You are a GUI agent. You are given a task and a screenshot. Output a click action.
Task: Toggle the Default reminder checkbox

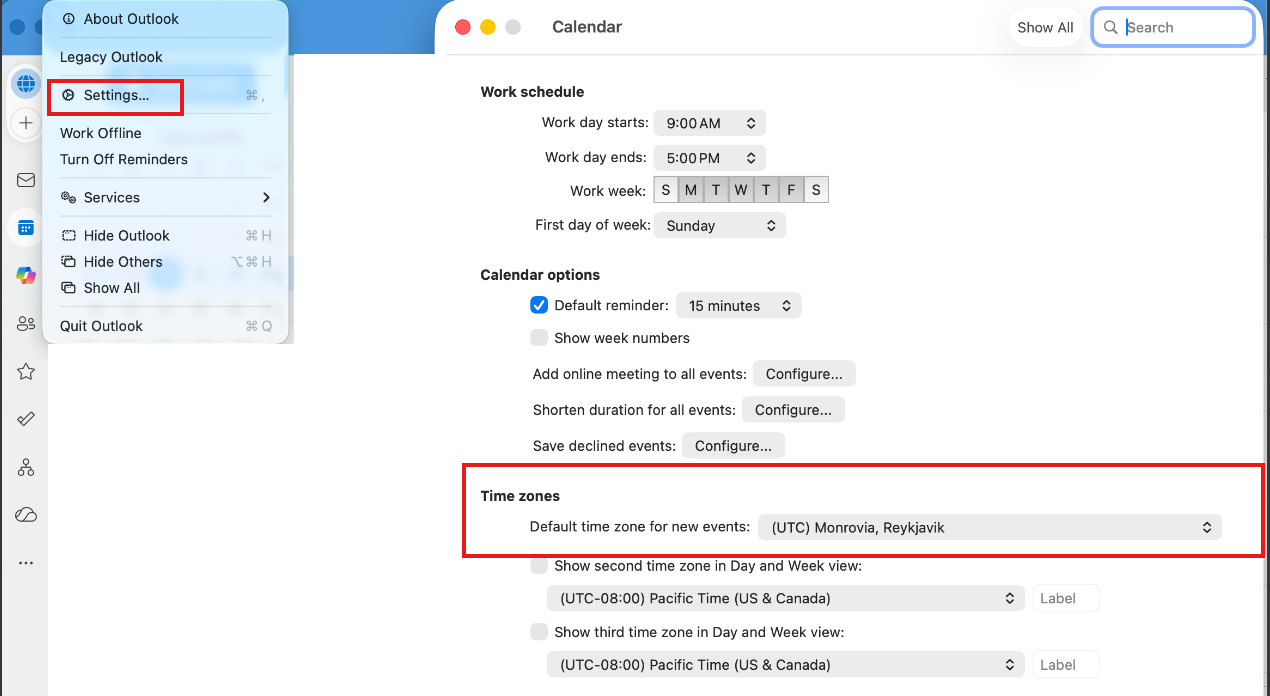(x=539, y=305)
